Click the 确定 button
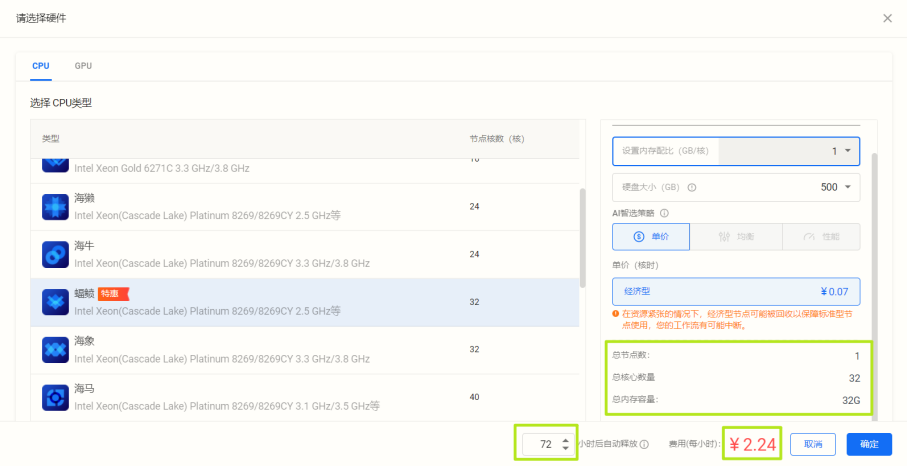Screen dimensions: 907x466 [x=869, y=445]
